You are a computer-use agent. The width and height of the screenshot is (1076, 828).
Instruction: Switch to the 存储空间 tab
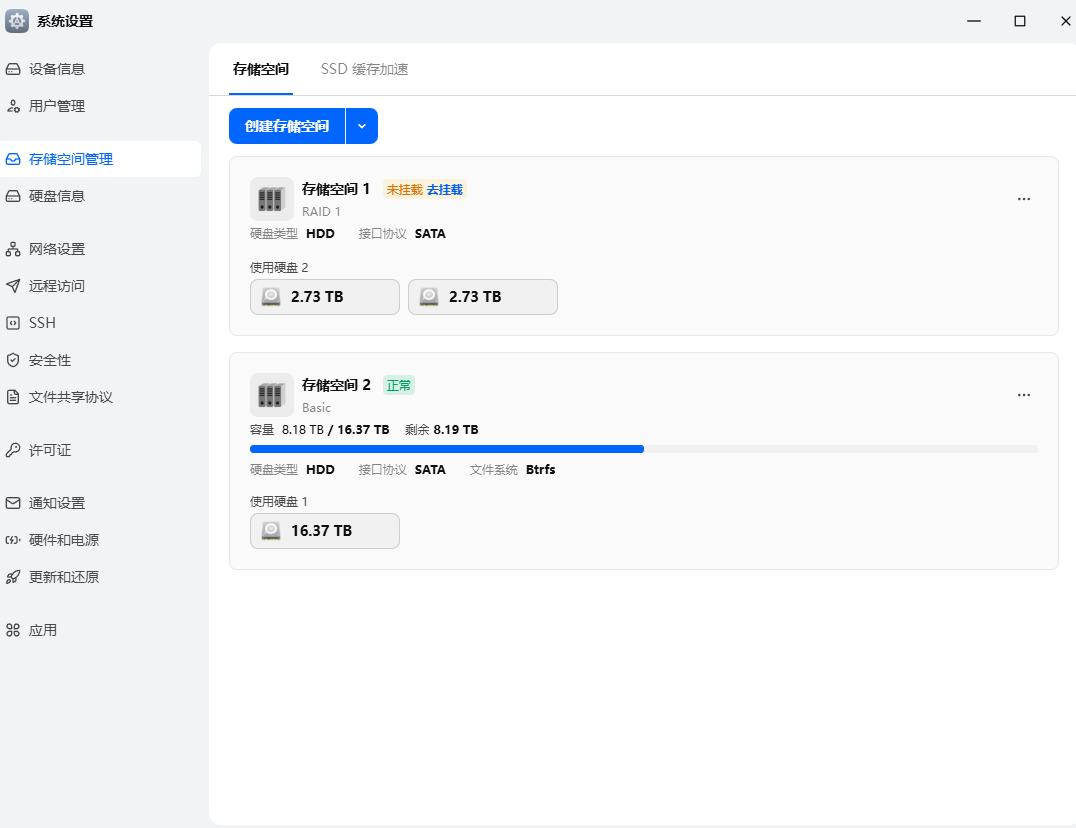pos(261,69)
